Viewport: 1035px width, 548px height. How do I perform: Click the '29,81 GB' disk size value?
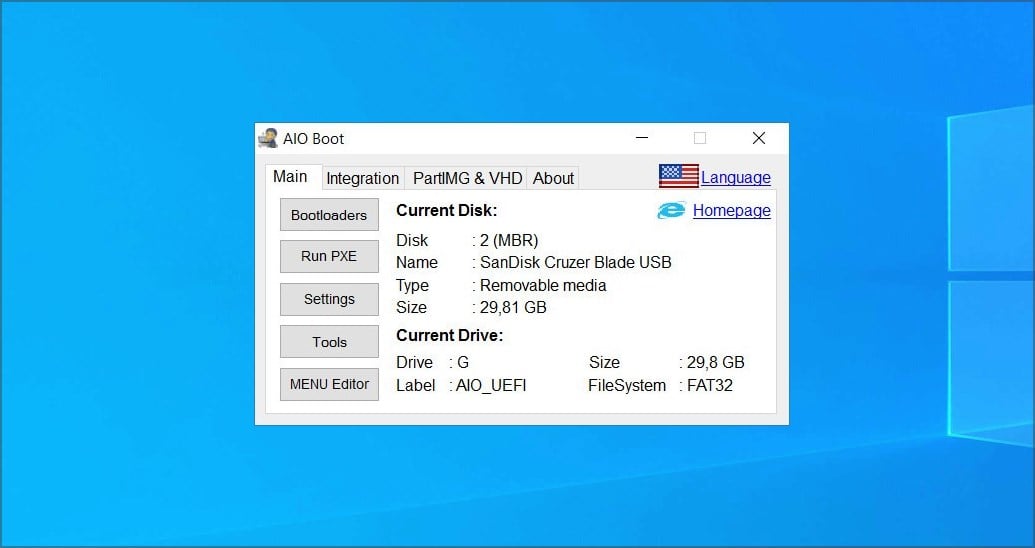click(x=513, y=308)
